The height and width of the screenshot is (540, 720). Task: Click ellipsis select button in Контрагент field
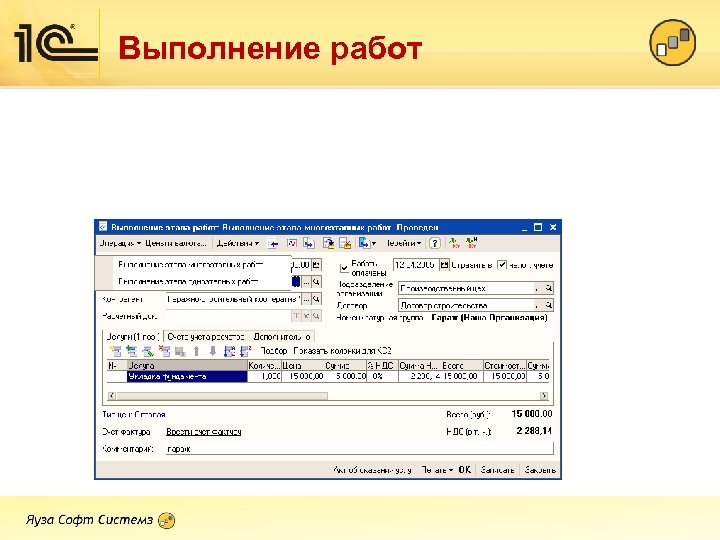(x=306, y=299)
